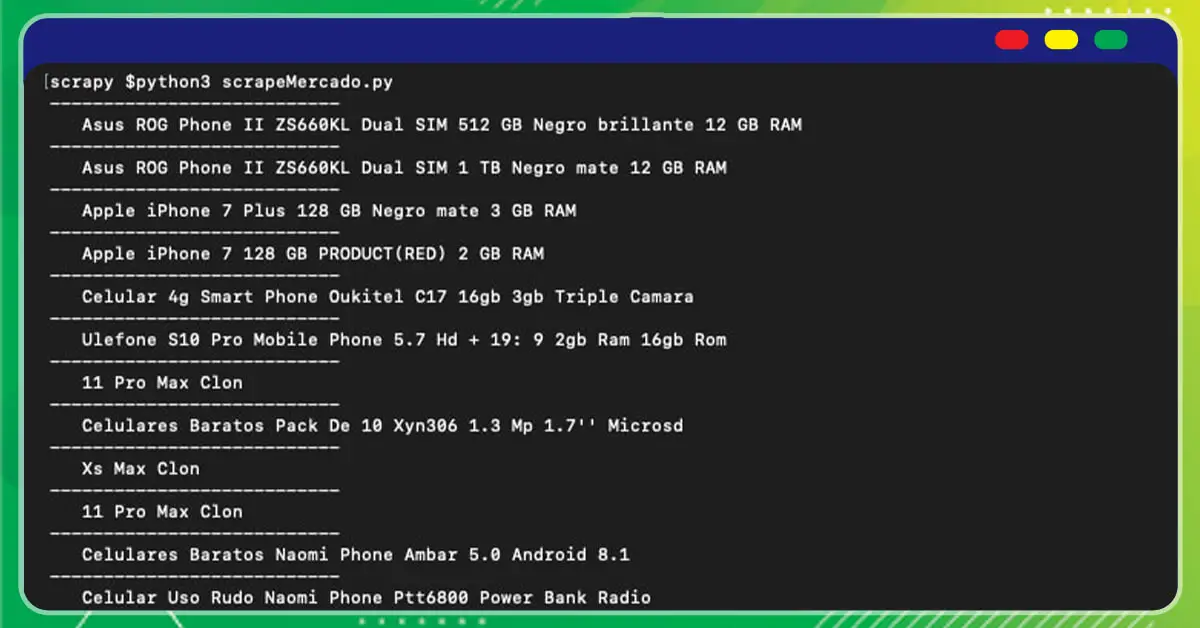
Task: Select 'Apple iPhone 7 Plus 128 GB' line
Action: [329, 211]
